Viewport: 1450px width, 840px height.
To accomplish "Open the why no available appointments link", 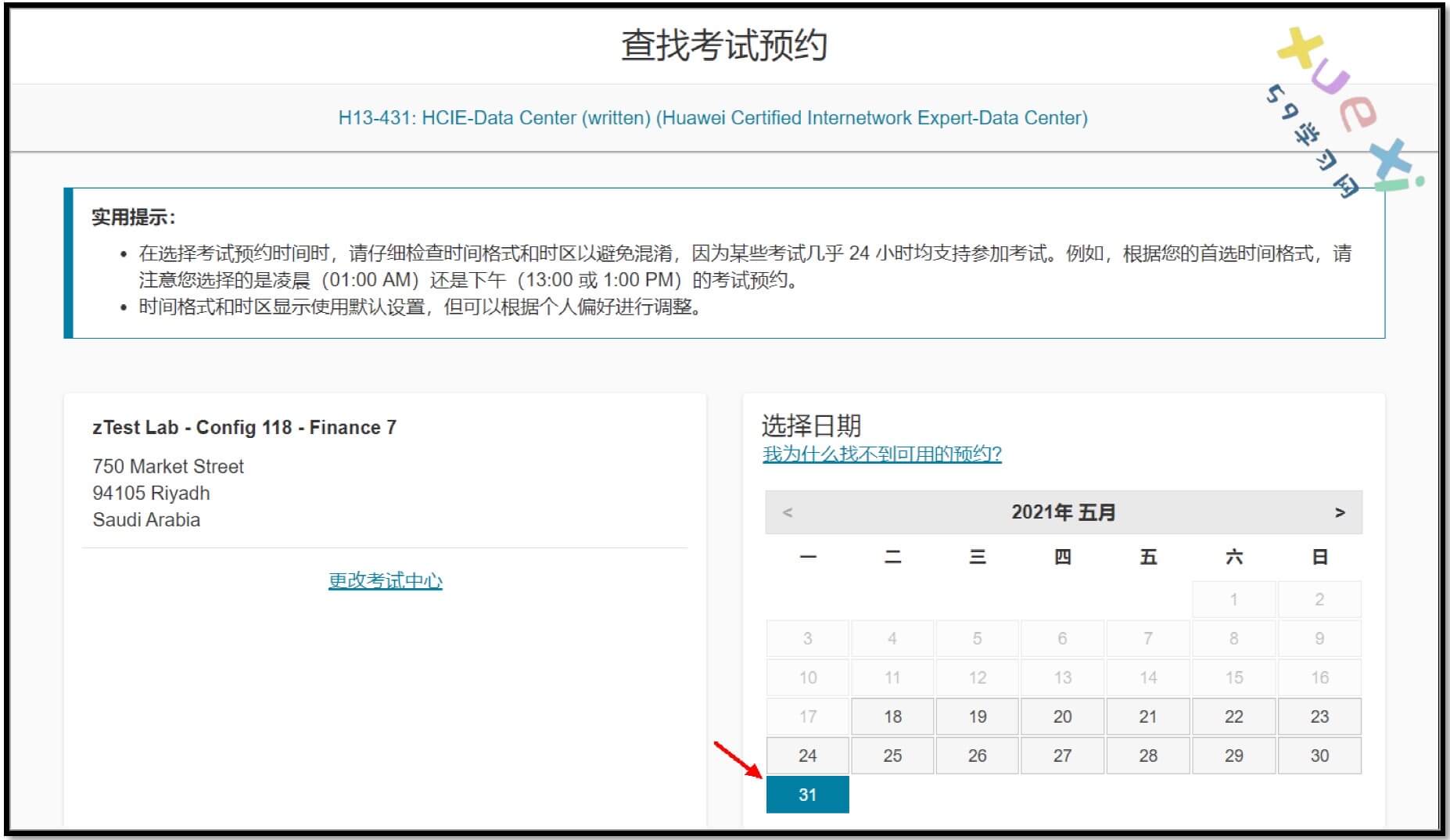I will coord(881,454).
